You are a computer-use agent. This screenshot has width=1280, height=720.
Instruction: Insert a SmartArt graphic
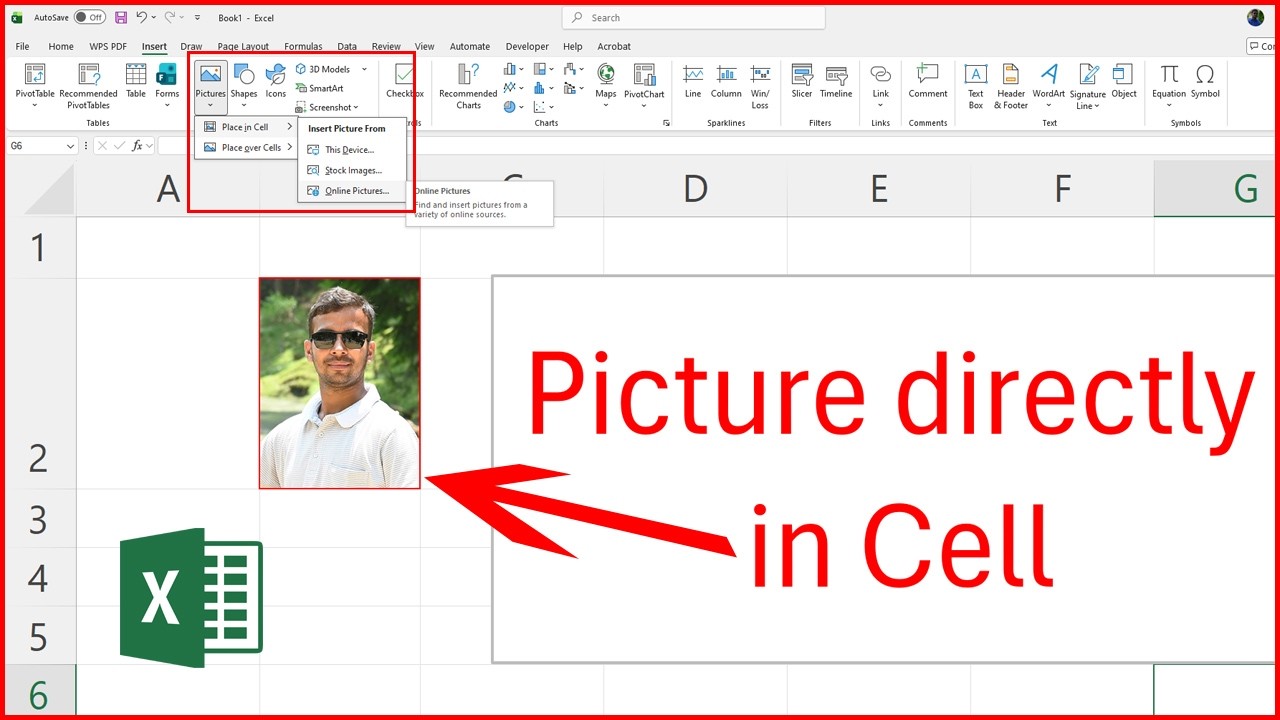click(x=319, y=88)
